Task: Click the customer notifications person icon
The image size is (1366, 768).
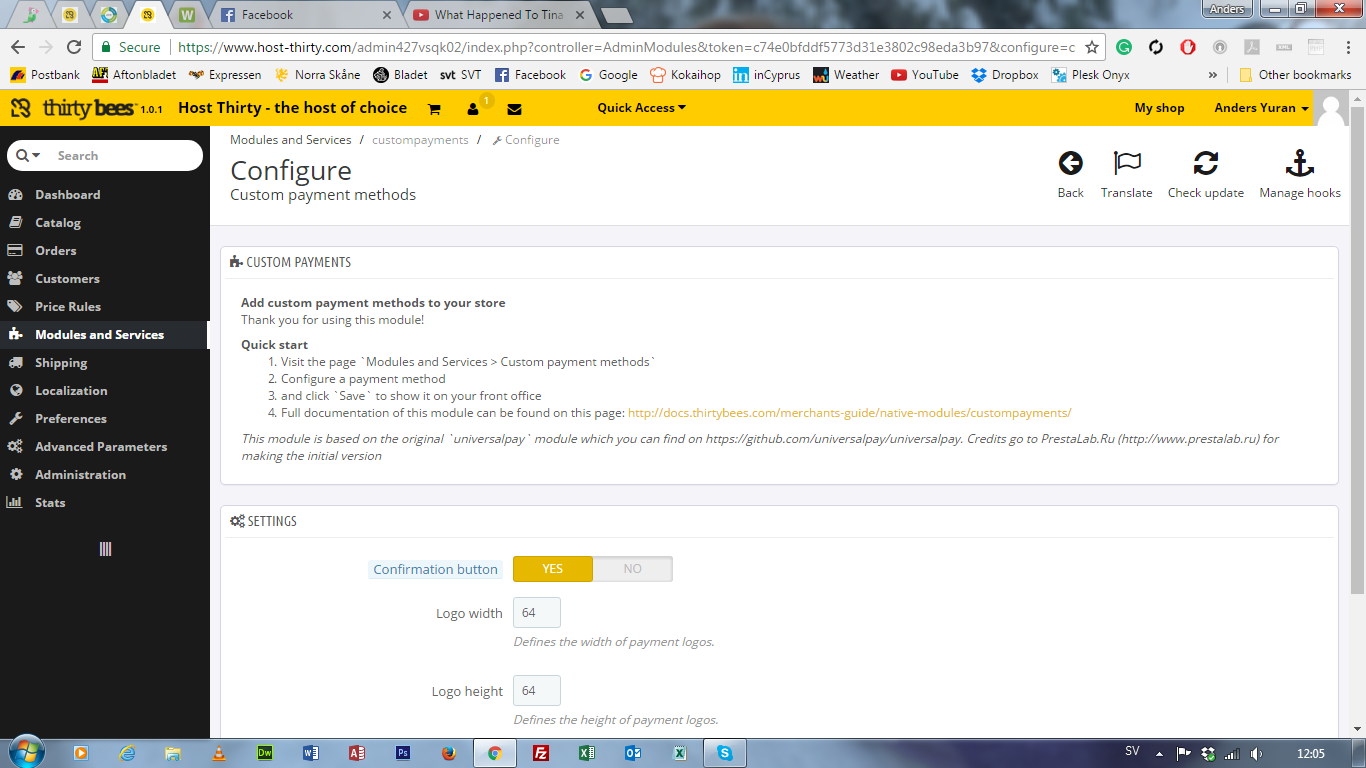Action: click(473, 109)
